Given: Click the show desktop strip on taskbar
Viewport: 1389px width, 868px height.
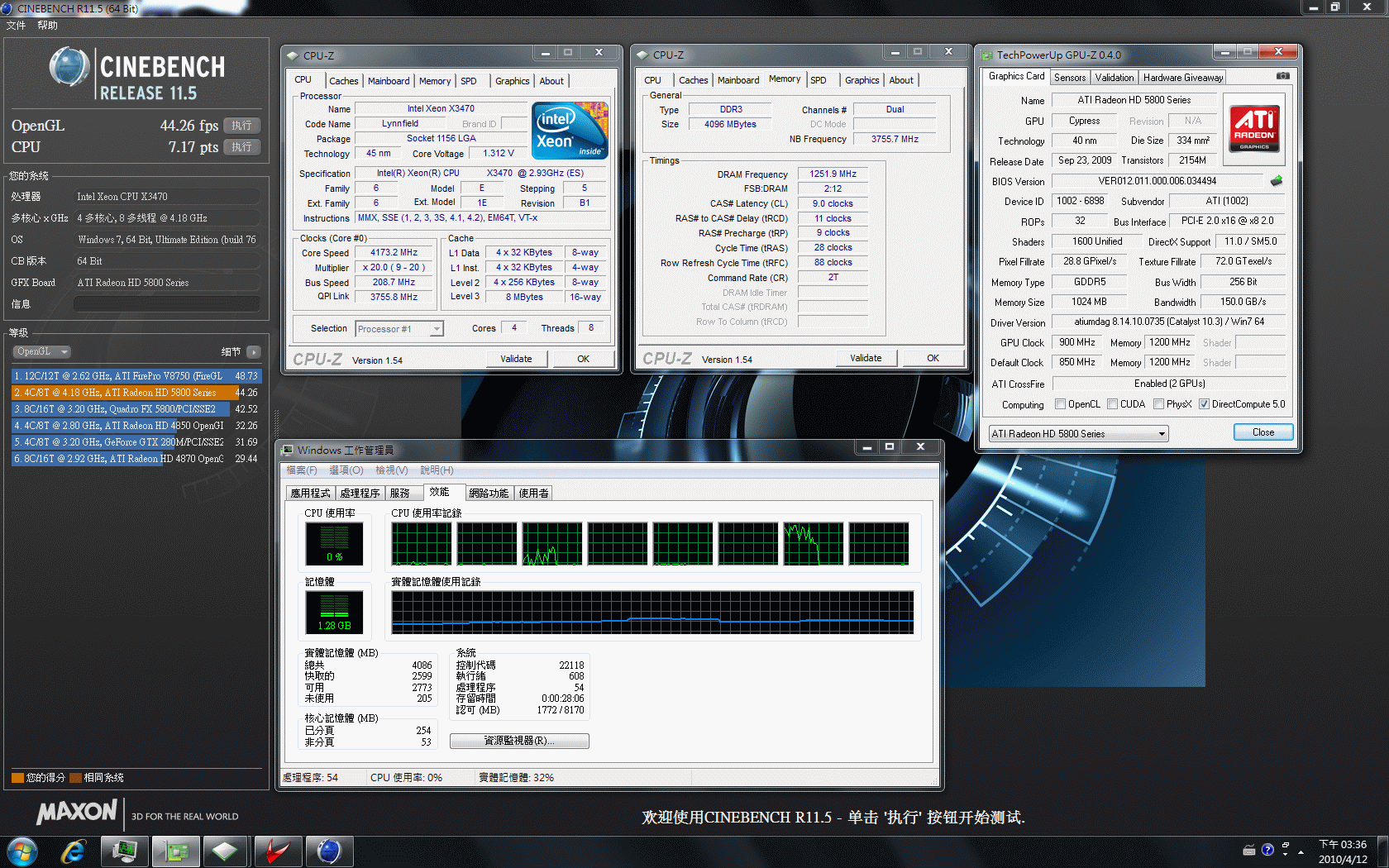Looking at the screenshot, I should 1382,851.
